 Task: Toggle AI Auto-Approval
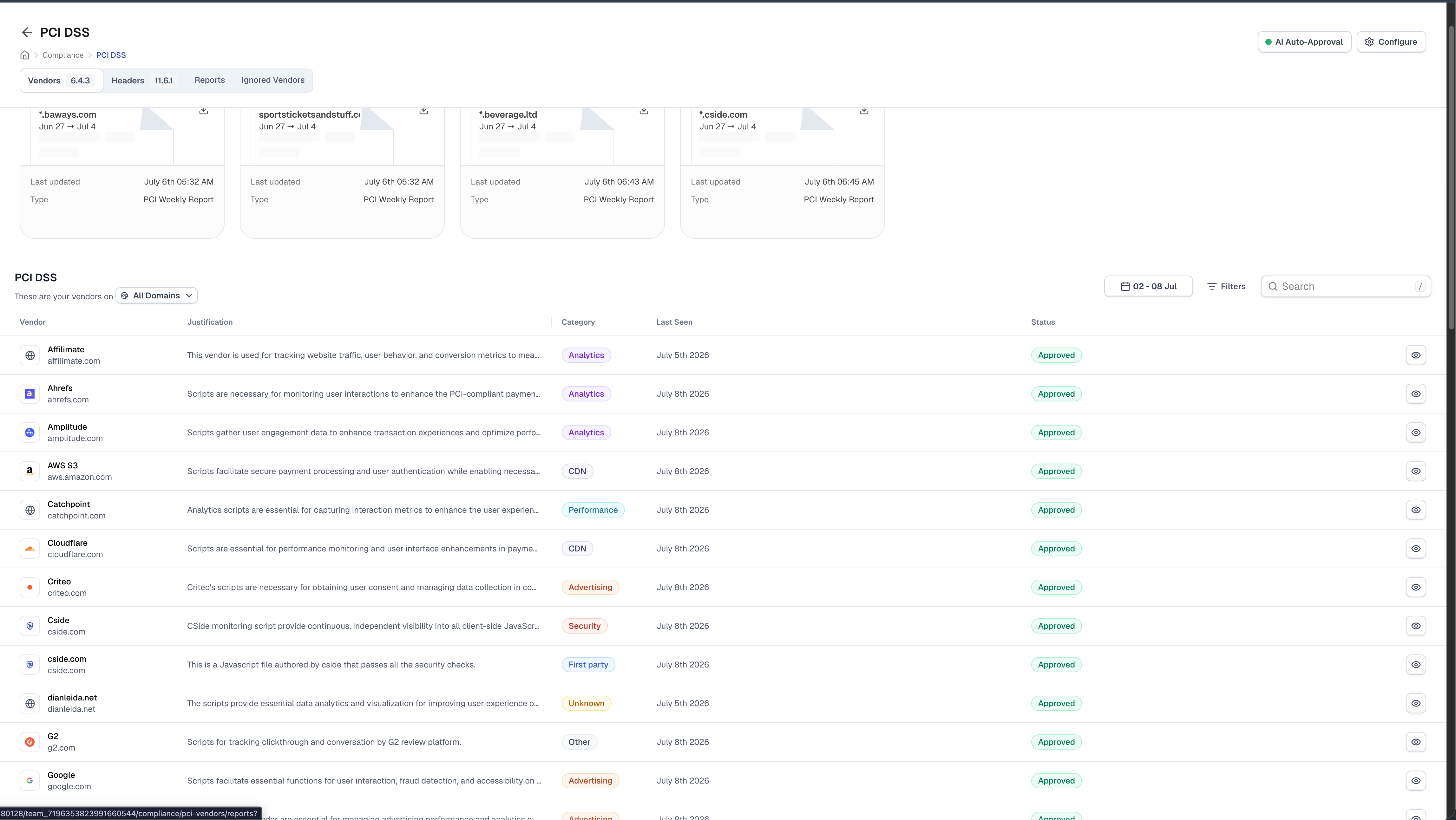1304,42
